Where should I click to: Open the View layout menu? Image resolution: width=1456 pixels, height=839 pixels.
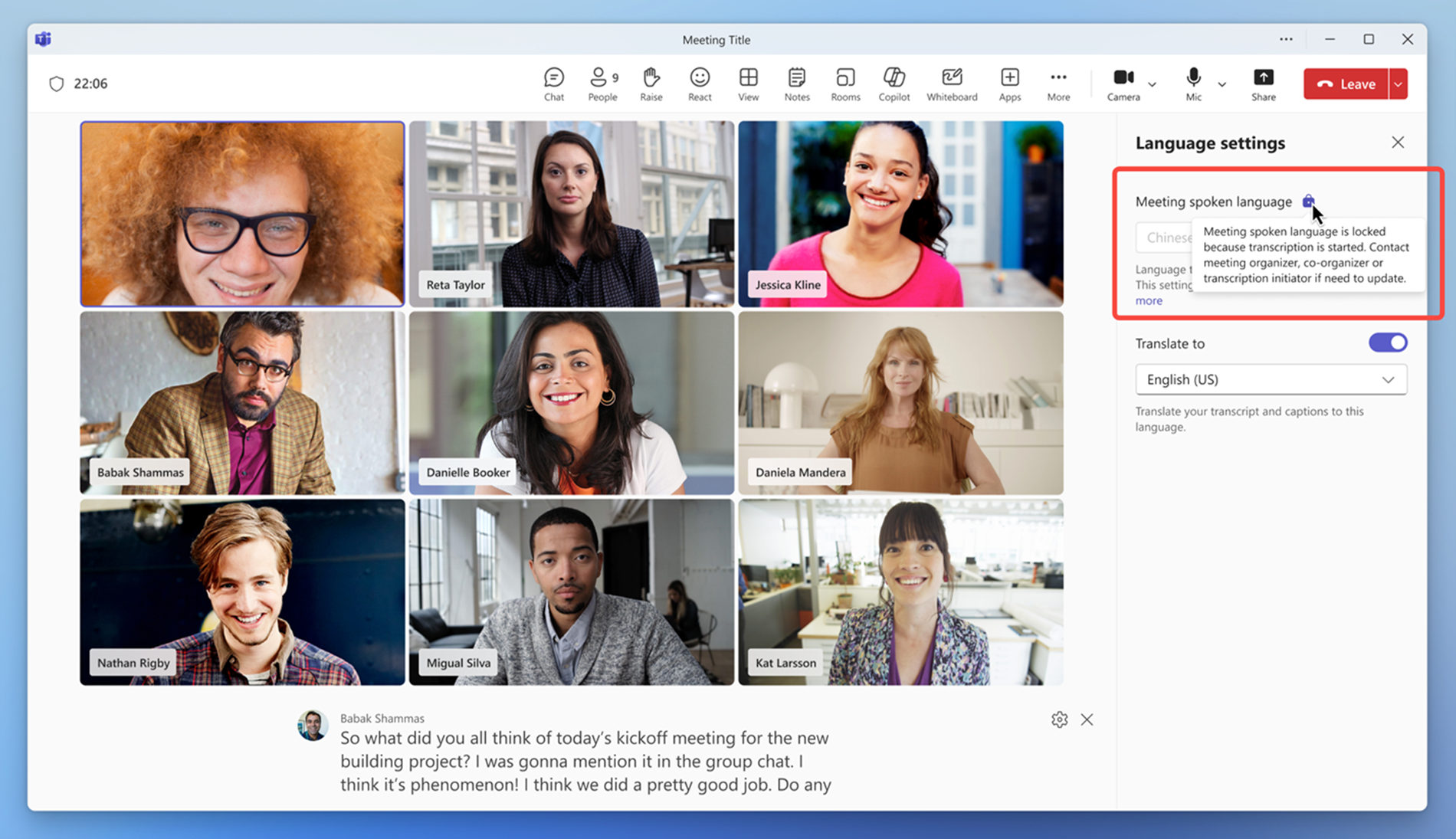pos(748,84)
